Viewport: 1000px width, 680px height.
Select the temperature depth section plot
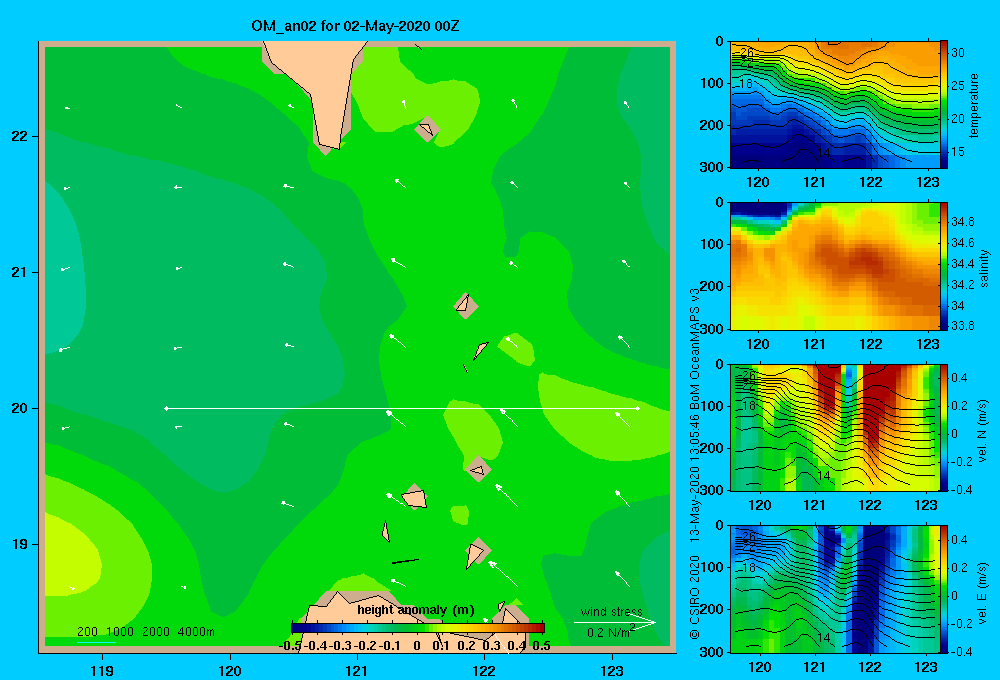(x=834, y=105)
